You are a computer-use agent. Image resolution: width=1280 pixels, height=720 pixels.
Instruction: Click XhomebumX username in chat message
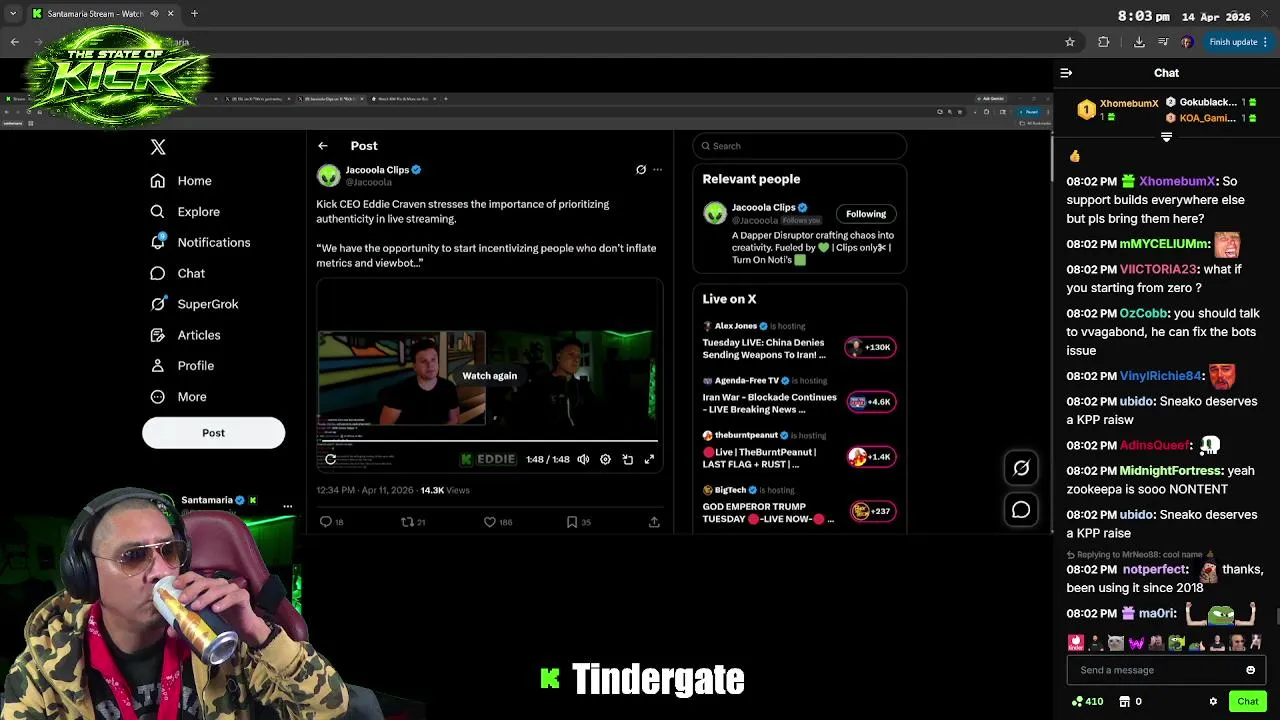point(1176,181)
